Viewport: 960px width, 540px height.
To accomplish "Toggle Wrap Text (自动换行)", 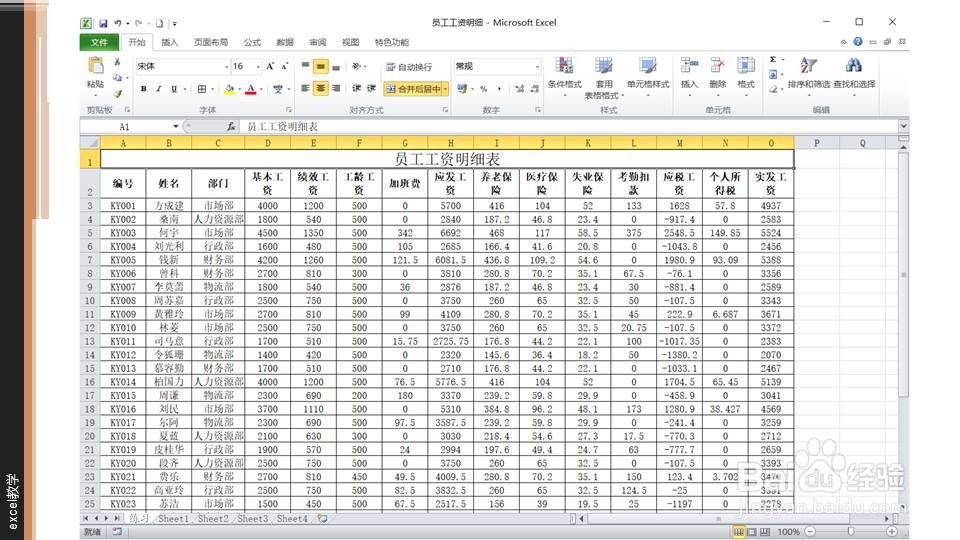I will [410, 67].
